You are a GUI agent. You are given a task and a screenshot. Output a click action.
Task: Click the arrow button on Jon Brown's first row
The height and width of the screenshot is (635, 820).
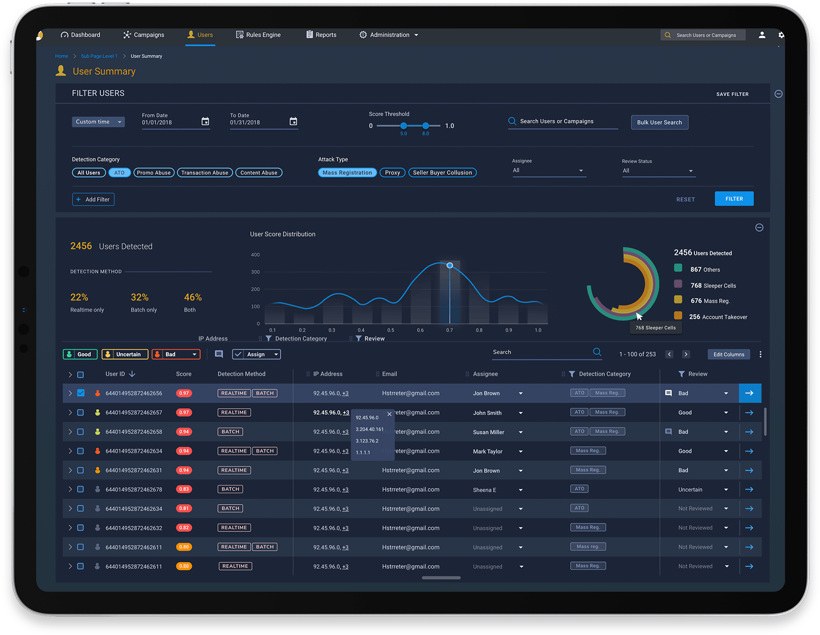click(x=749, y=394)
